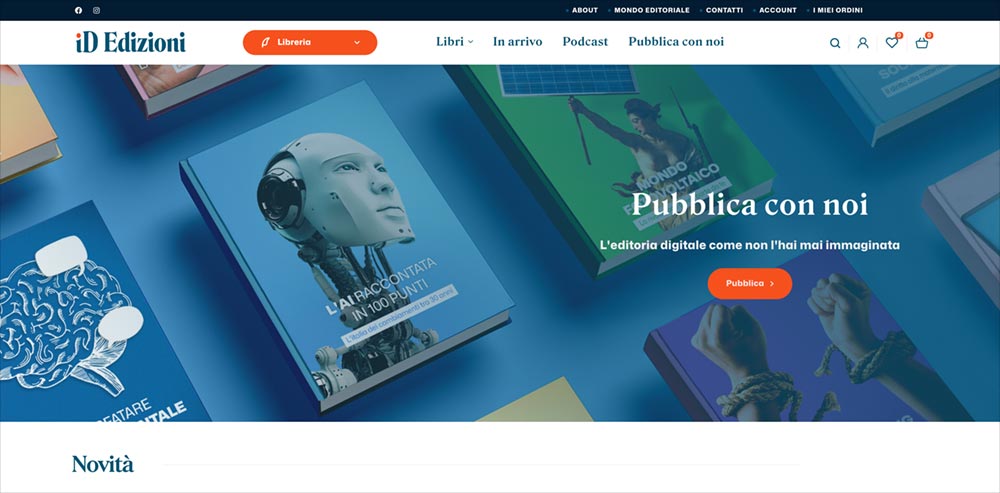
Task: Click the AI robot book cover
Action: 346,246
